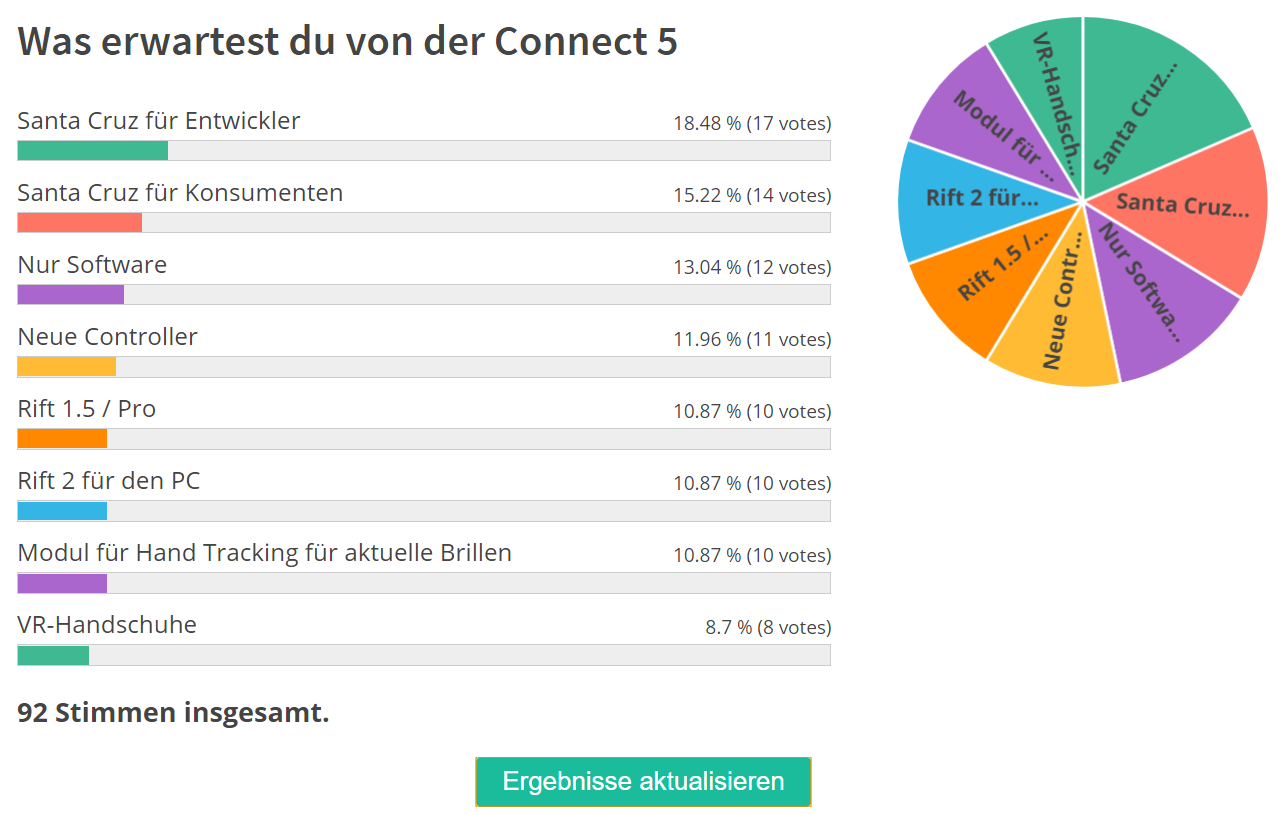Screen dimensions: 1283x821
Task: Click the orange Rift 1.5 / Pro bar
Action: [62, 438]
